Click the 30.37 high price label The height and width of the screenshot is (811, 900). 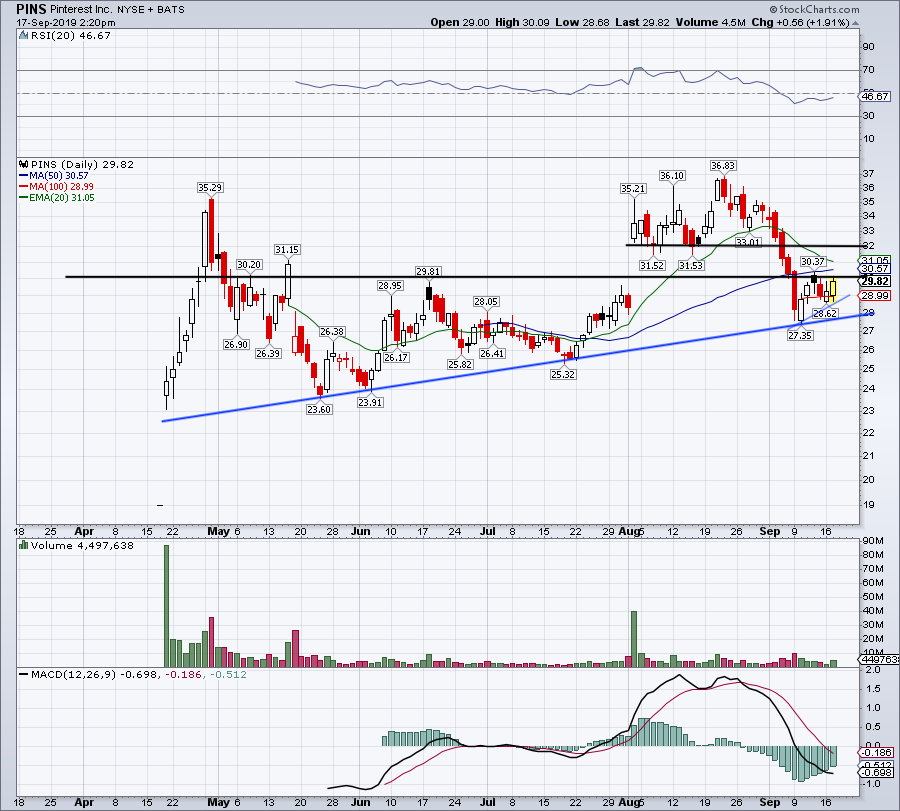tap(813, 262)
